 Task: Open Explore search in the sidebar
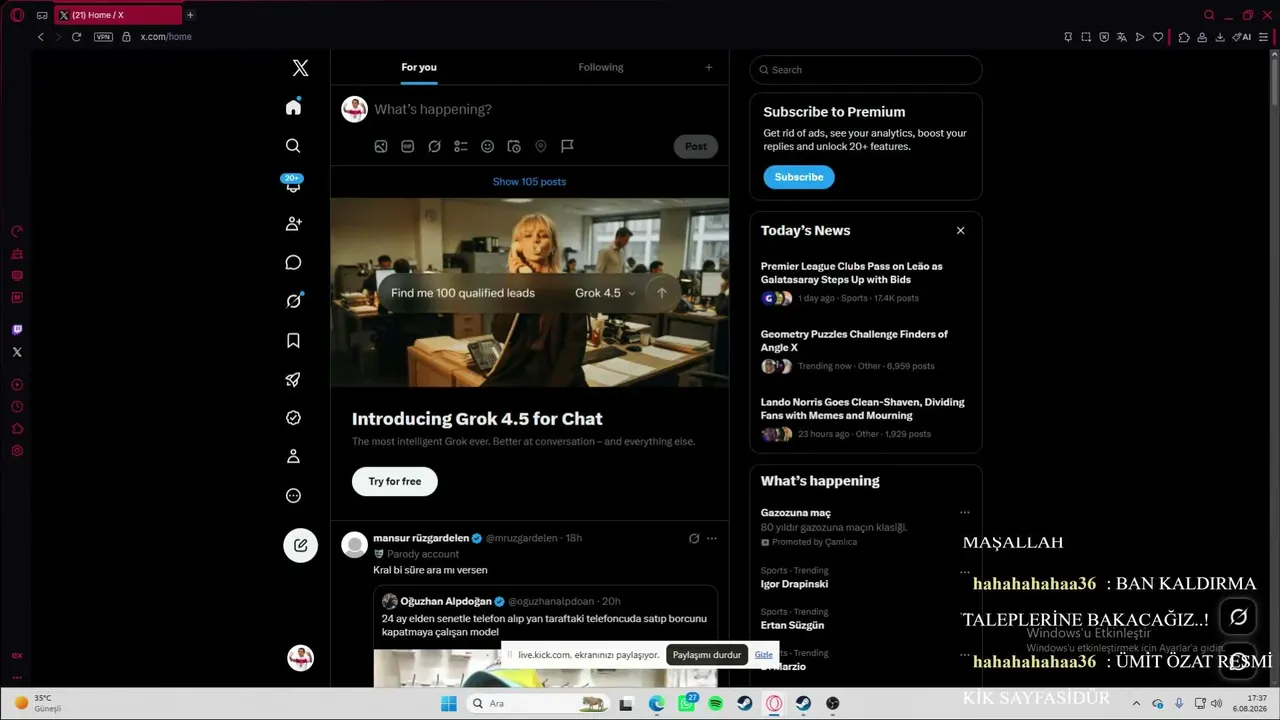pyautogui.click(x=293, y=146)
